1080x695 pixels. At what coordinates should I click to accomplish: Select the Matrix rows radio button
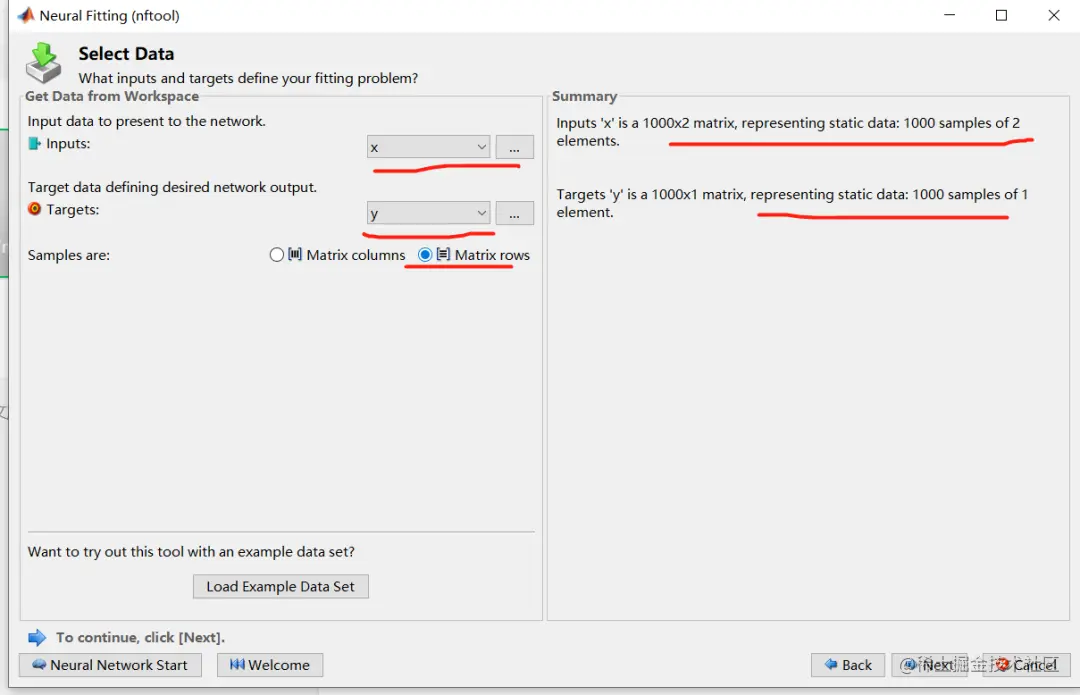point(425,255)
